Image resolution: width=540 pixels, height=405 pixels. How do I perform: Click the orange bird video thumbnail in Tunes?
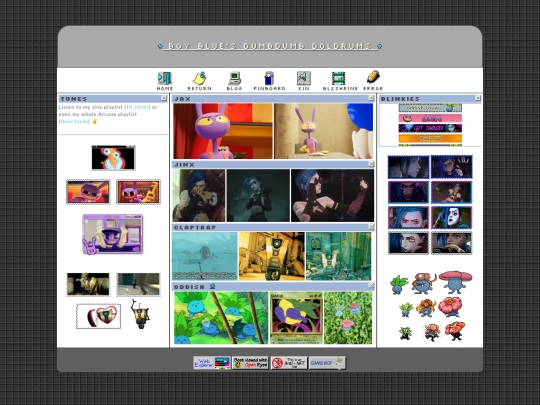tap(113, 158)
